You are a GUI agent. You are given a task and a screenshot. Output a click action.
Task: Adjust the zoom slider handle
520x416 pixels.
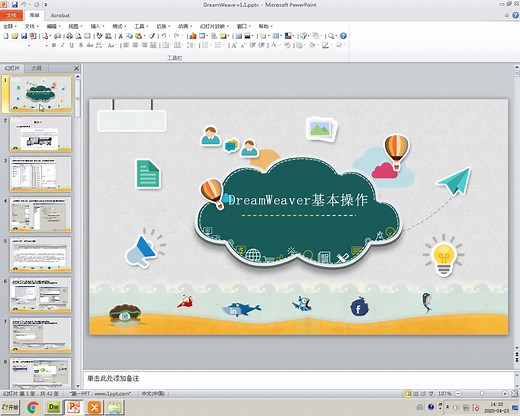482,394
